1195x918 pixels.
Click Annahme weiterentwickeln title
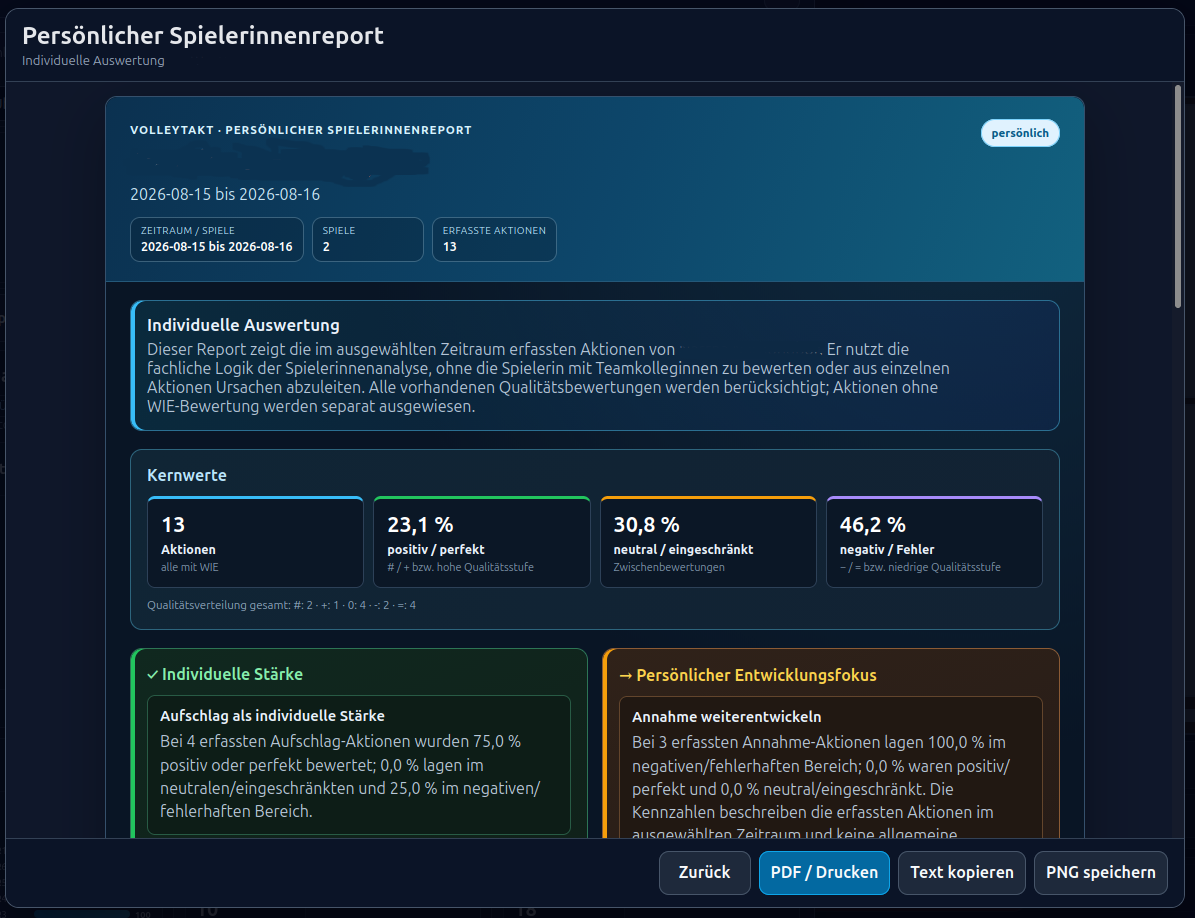(x=726, y=716)
